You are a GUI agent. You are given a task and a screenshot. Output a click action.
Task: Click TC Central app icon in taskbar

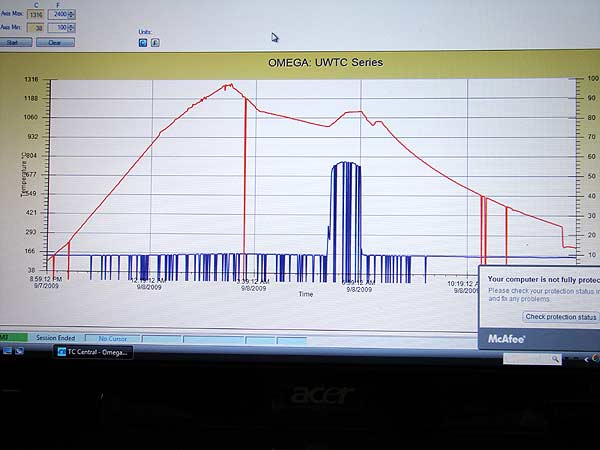(62, 352)
